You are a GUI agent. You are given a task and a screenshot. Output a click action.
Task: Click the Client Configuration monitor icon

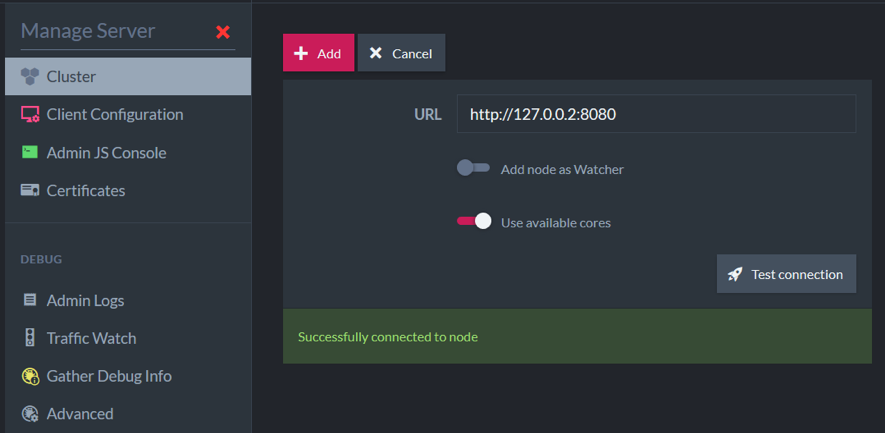(29, 114)
